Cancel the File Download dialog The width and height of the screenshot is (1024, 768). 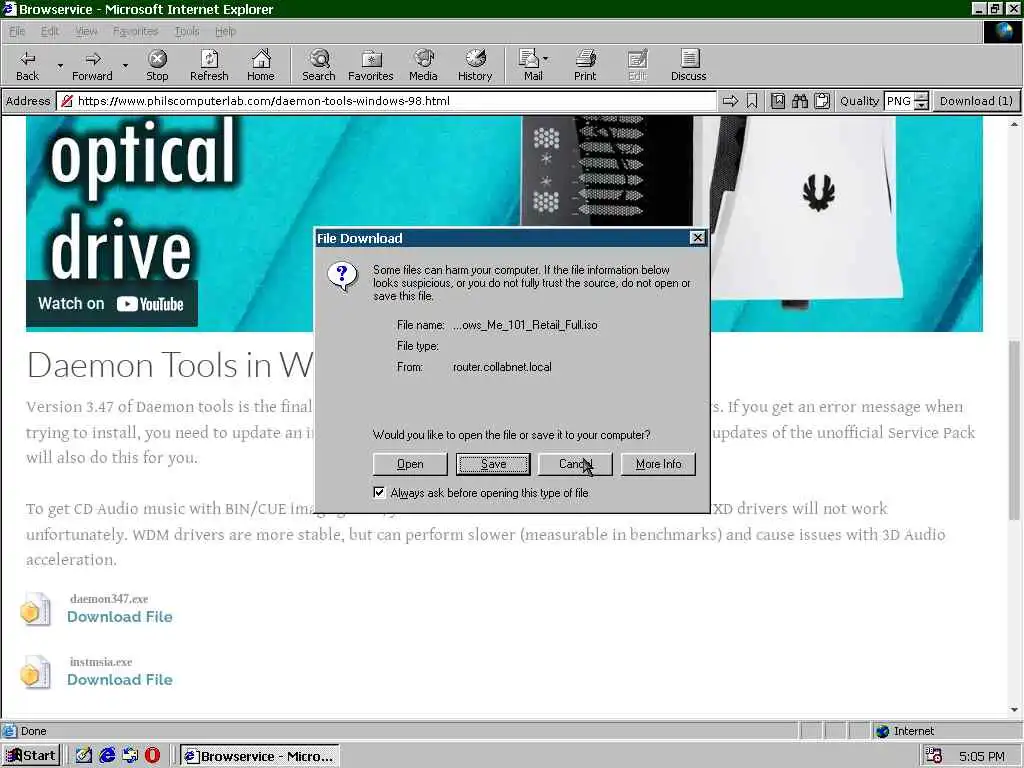pyautogui.click(x=575, y=464)
